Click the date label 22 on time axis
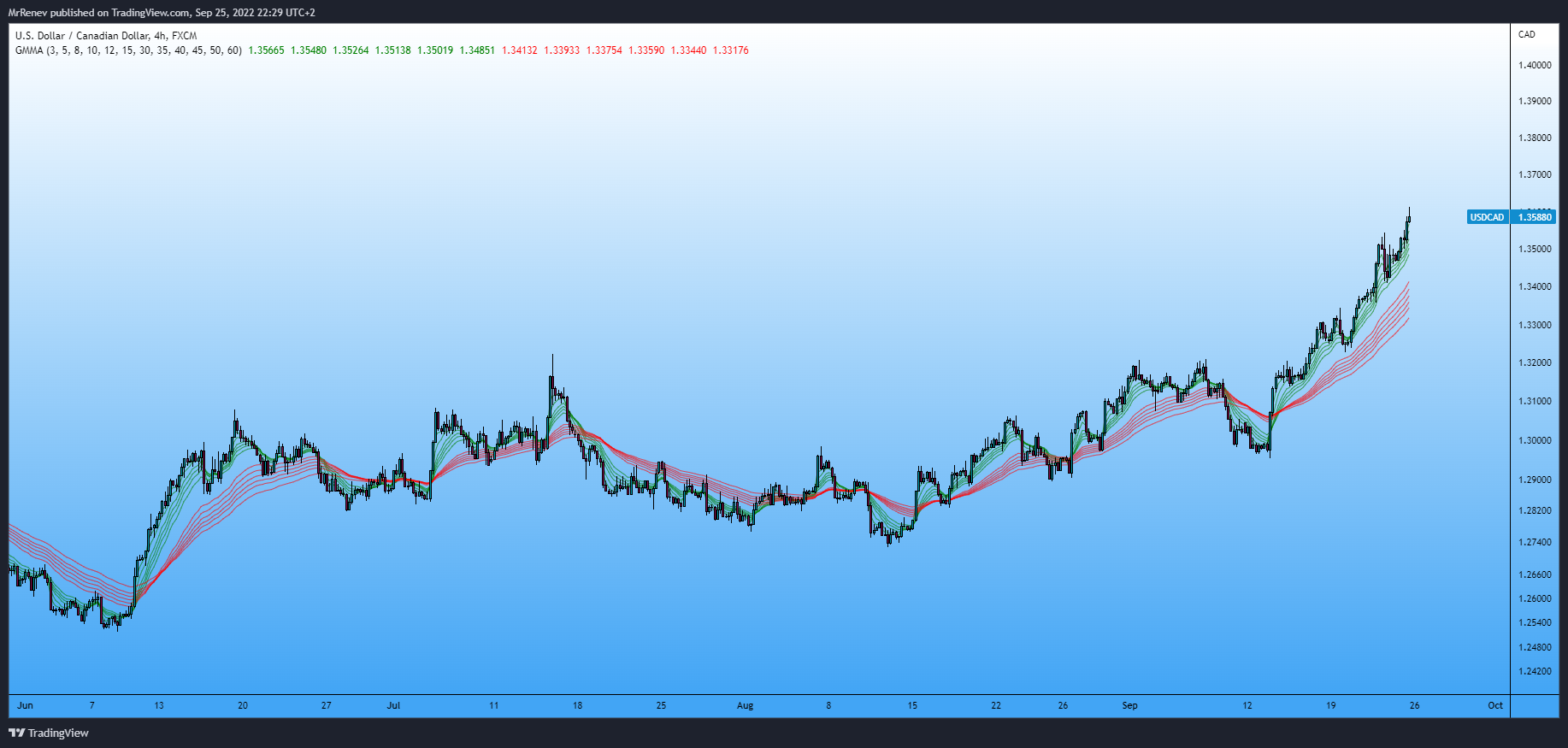This screenshot has height=748, width=1568. [996, 705]
